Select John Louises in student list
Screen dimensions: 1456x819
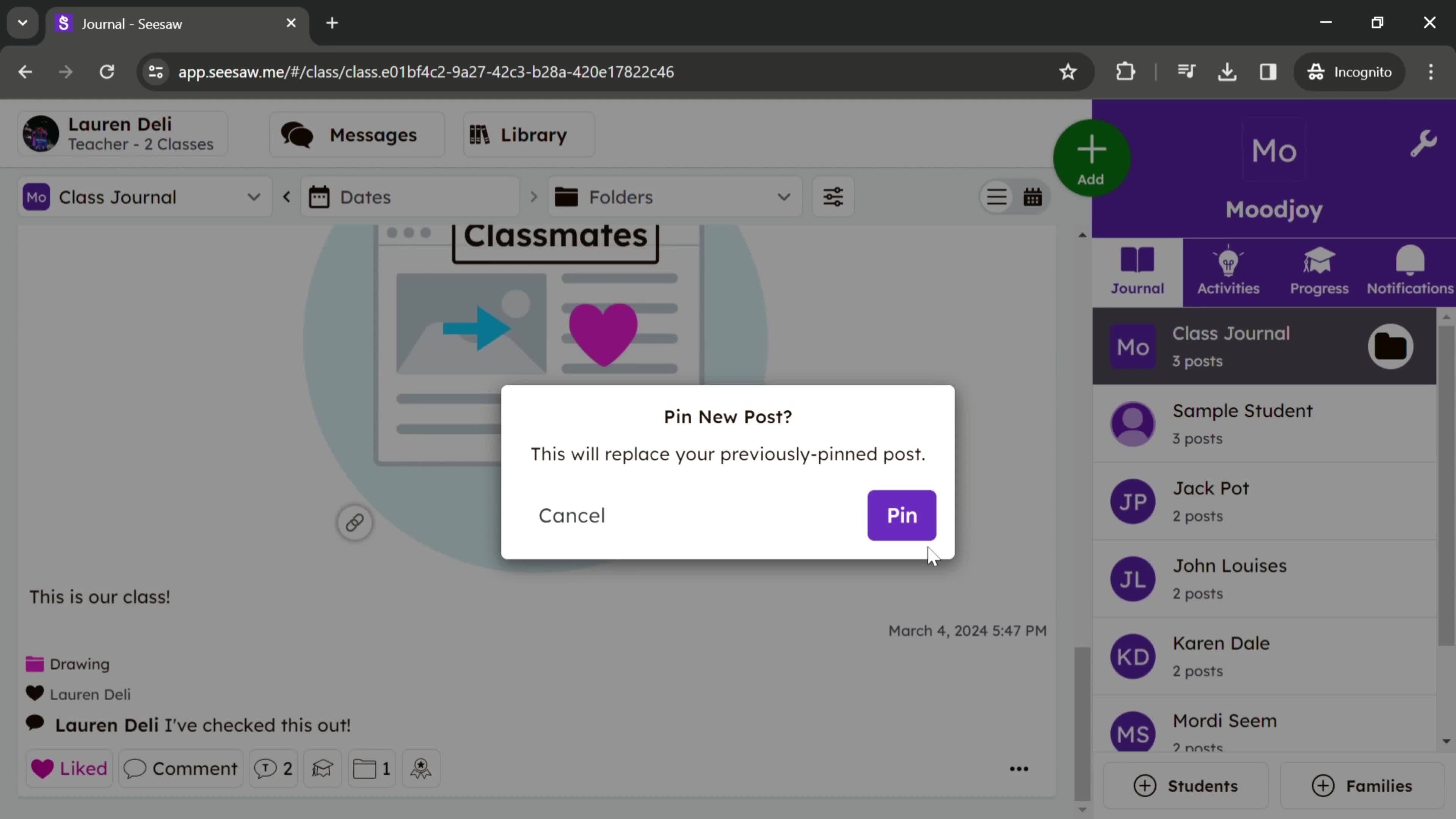[1264, 579]
